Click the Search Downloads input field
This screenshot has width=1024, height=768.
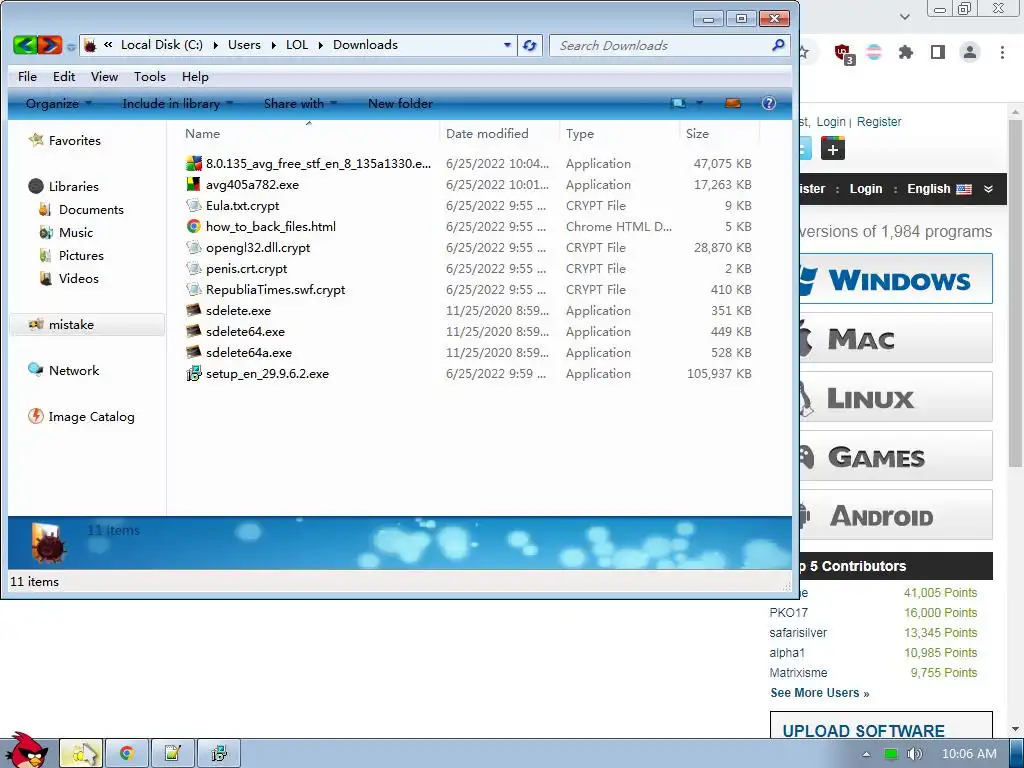[x=660, y=45]
